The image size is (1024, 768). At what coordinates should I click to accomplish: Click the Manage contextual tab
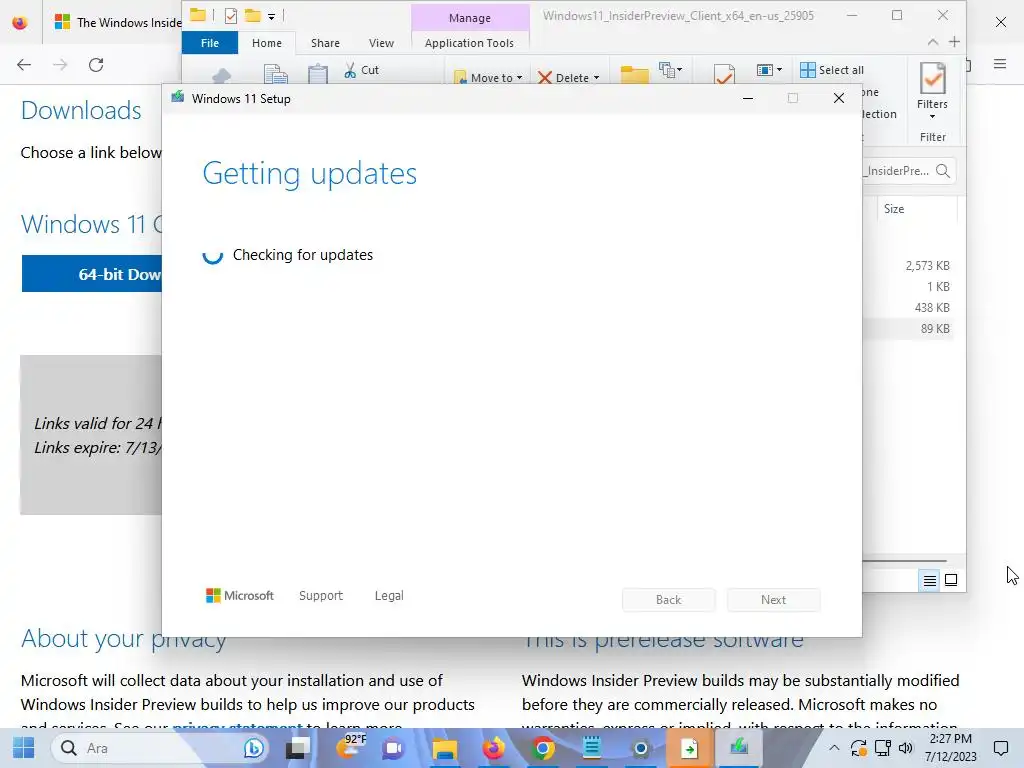[470, 18]
